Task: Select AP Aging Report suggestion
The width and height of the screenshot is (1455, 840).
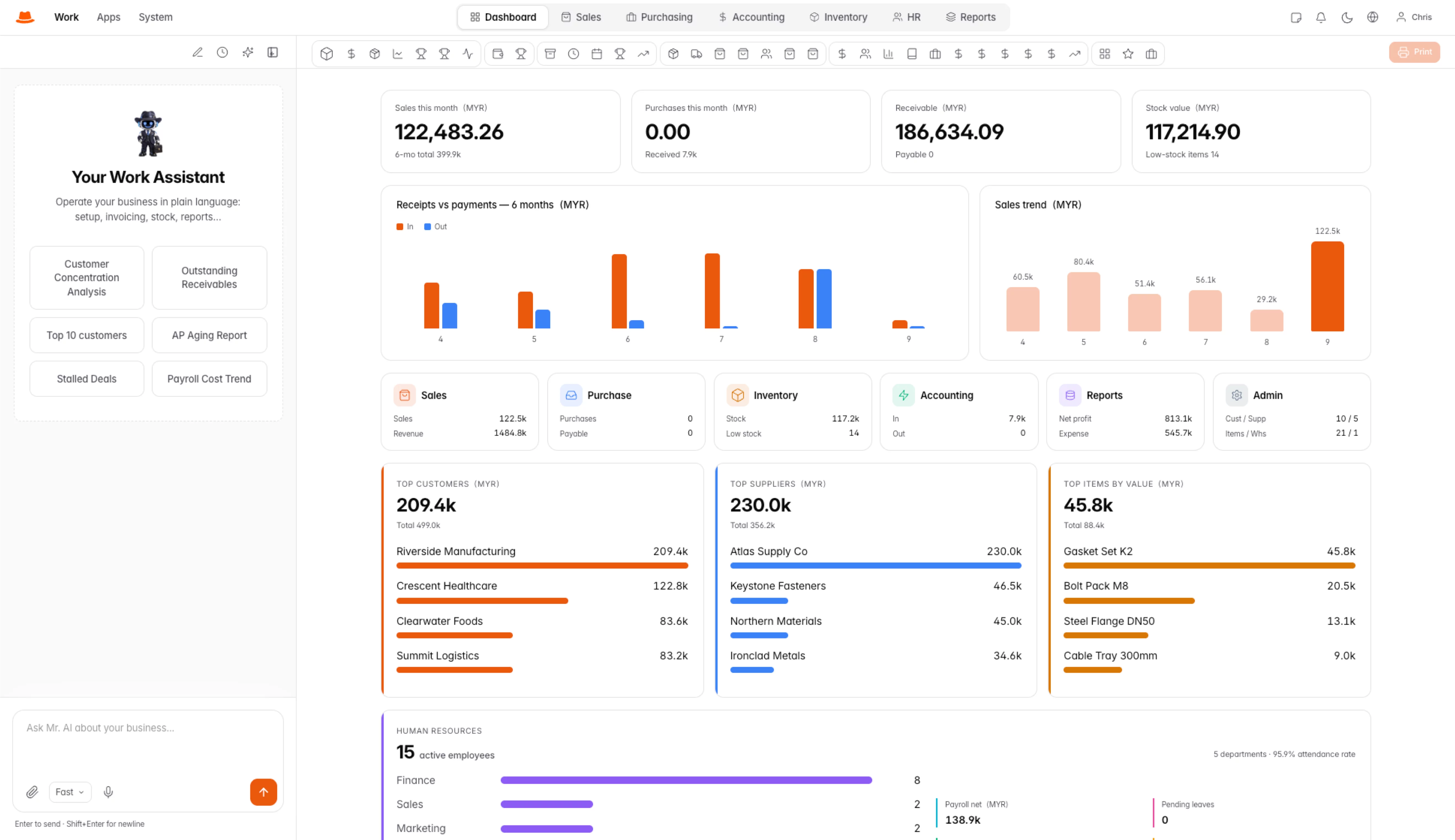Action: [x=209, y=335]
